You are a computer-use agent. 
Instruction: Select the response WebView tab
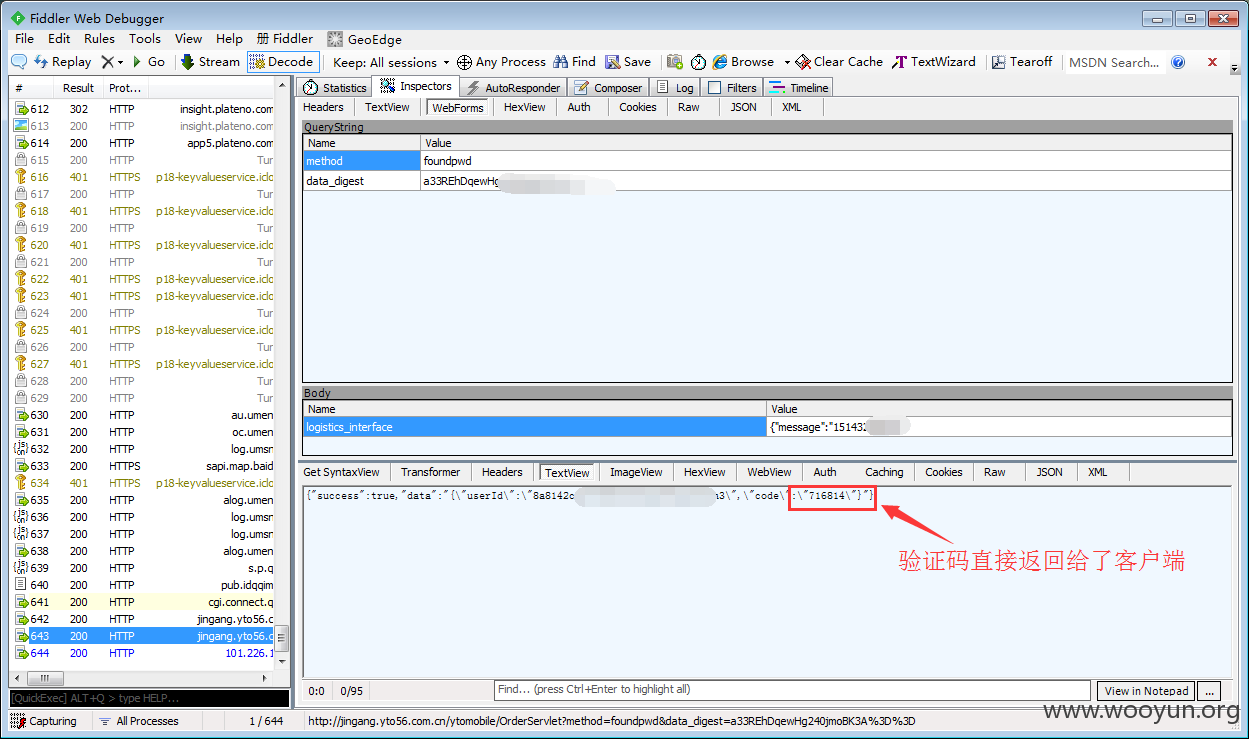pos(769,472)
